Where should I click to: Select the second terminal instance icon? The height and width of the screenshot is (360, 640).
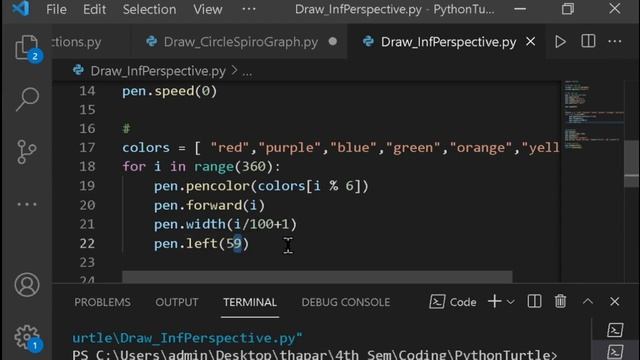(615, 352)
